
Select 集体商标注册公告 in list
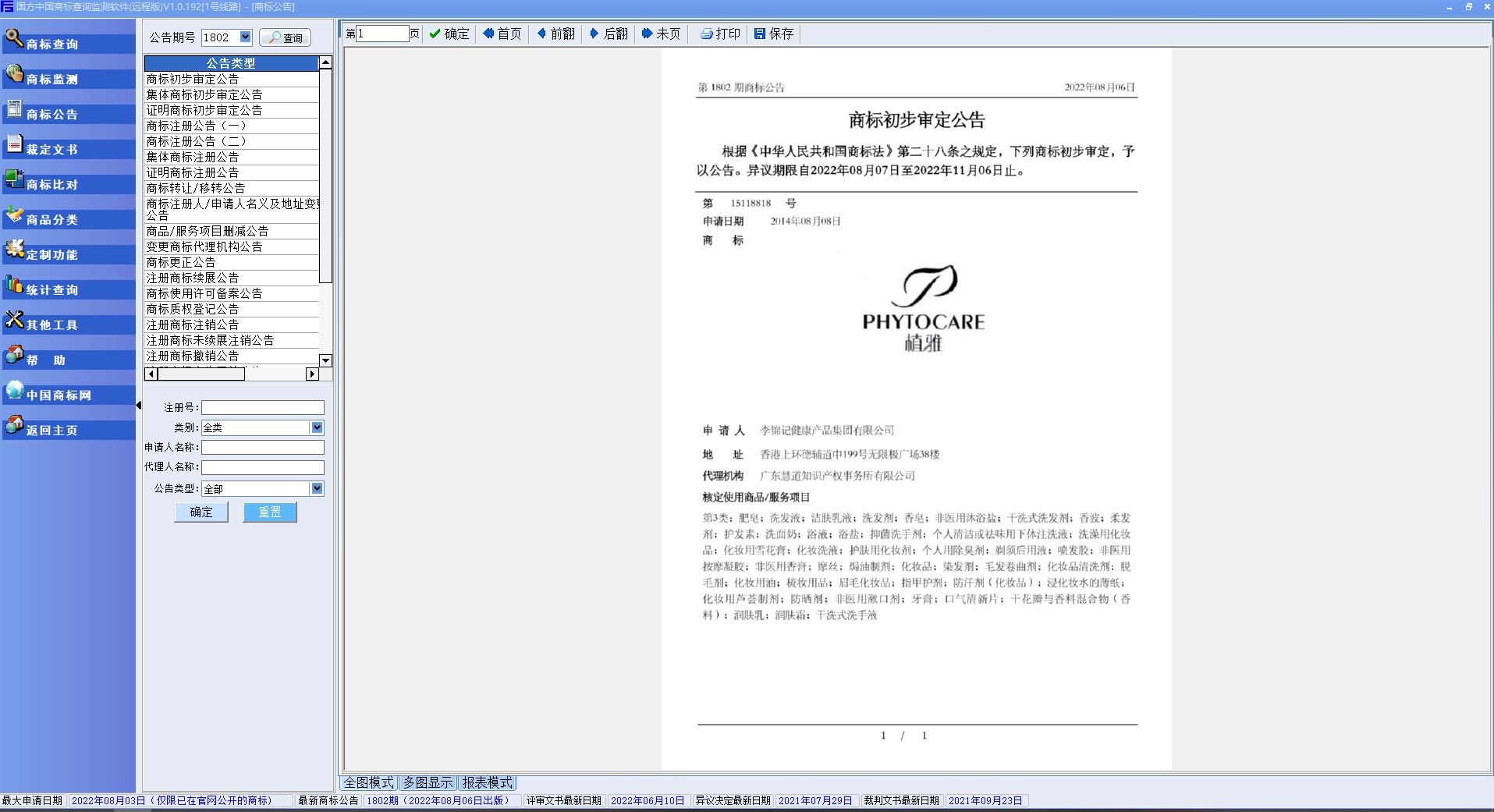click(232, 157)
